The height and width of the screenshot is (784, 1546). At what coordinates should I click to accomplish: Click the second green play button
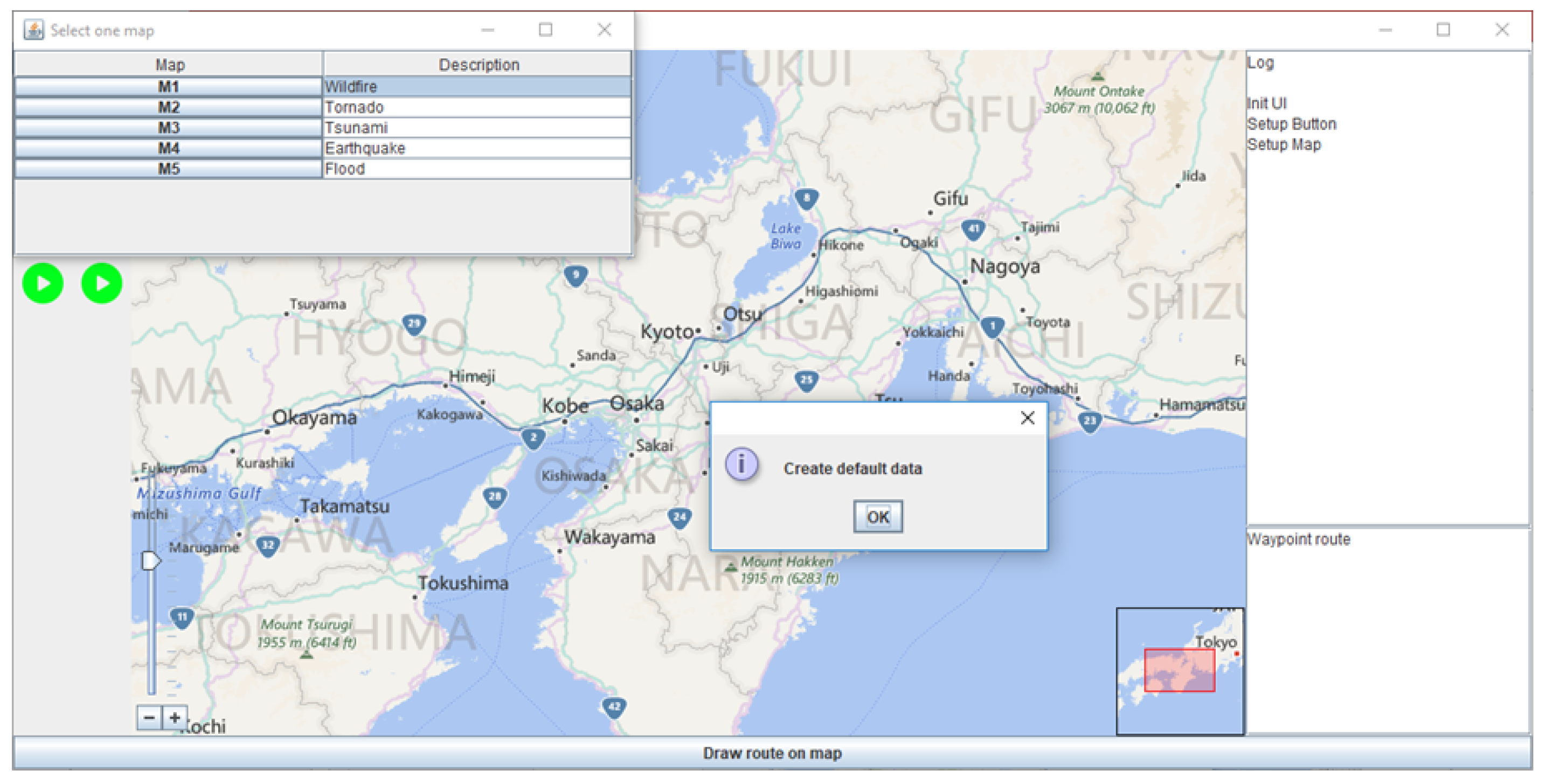(x=101, y=283)
